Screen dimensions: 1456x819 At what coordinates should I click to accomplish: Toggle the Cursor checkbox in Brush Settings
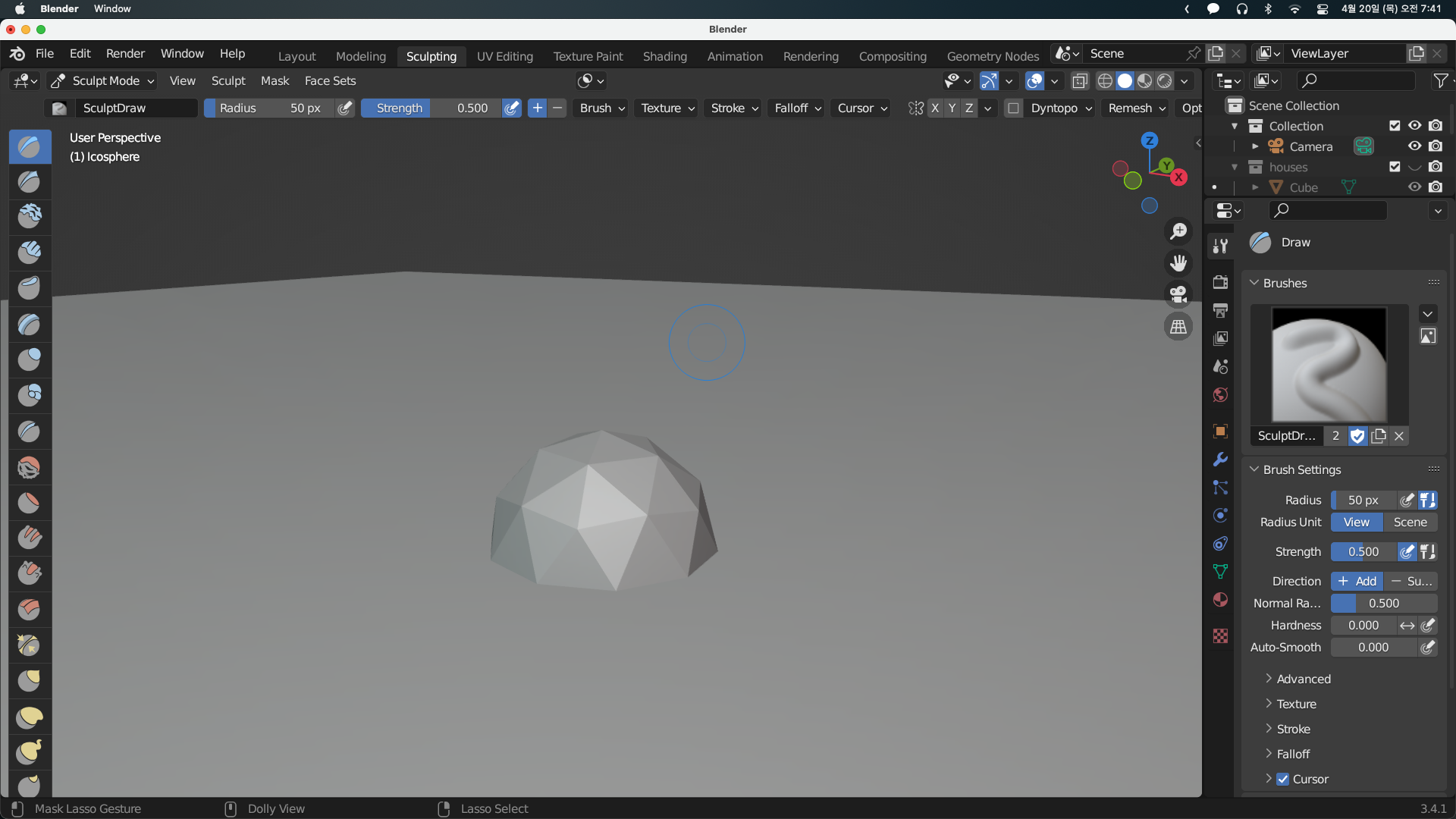click(x=1283, y=779)
